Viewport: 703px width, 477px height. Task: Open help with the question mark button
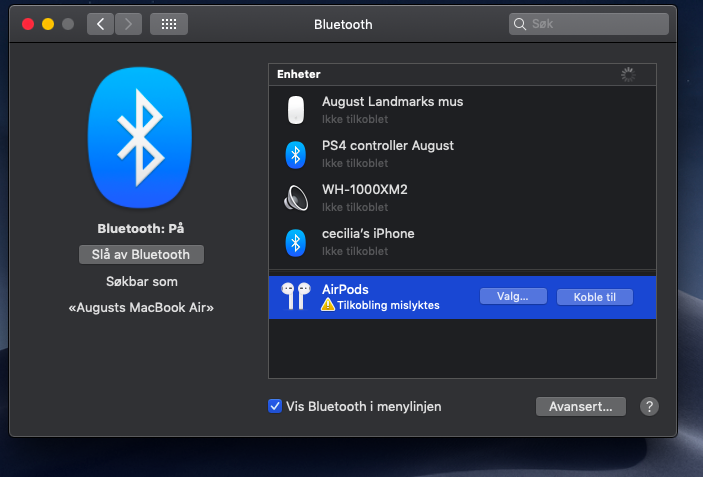point(649,407)
